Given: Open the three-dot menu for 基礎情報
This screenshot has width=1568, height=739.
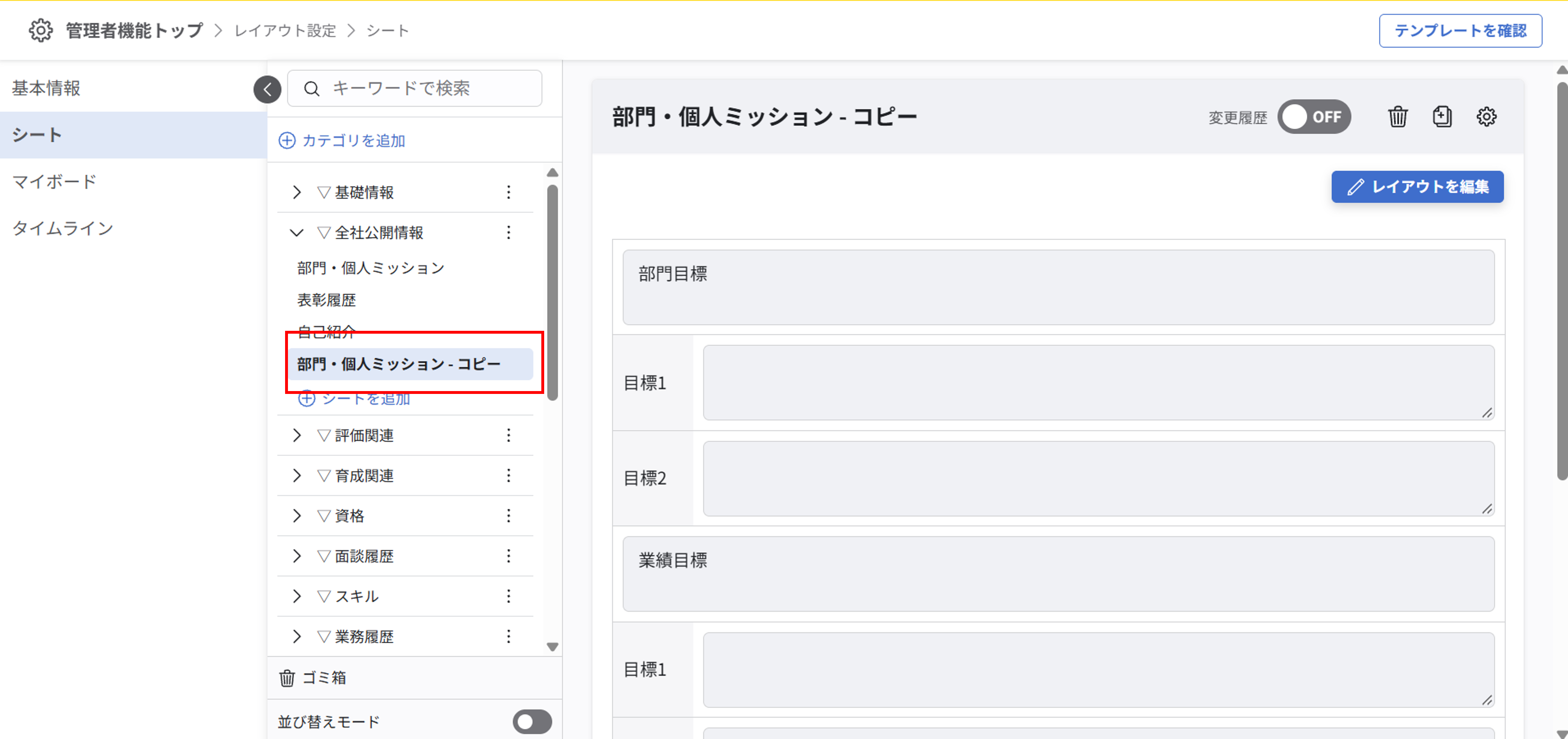Looking at the screenshot, I should click(508, 193).
